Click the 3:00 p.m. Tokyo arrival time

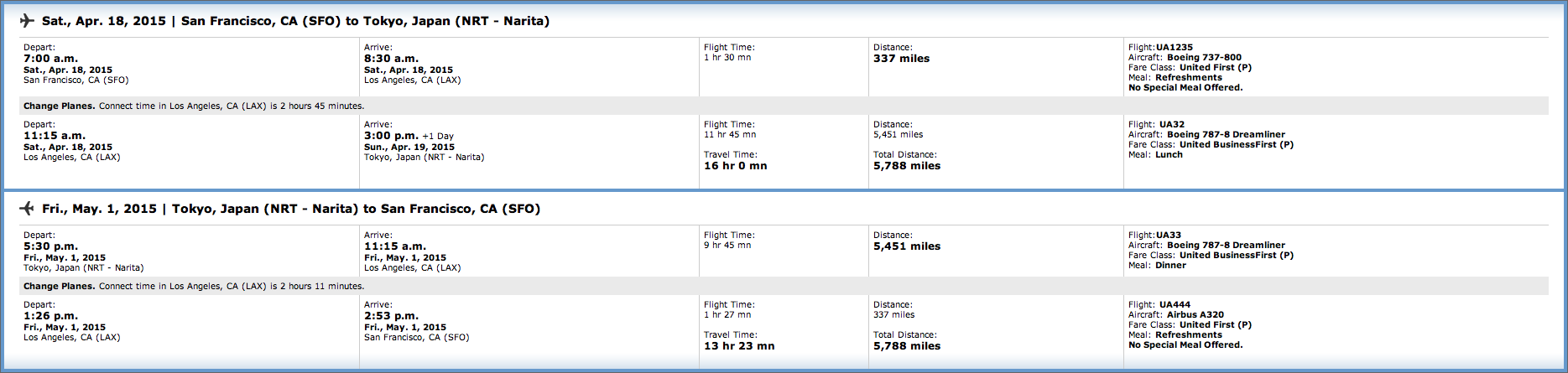pos(391,136)
